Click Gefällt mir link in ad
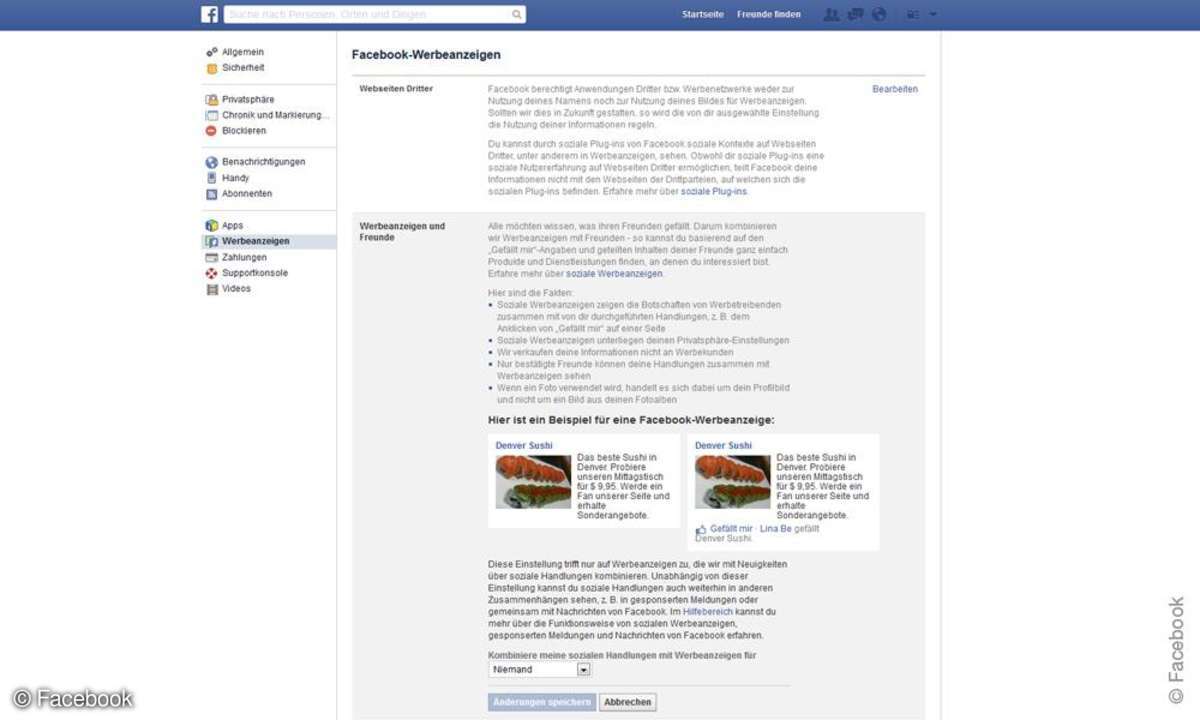This screenshot has height=720, width=1200. coord(731,529)
